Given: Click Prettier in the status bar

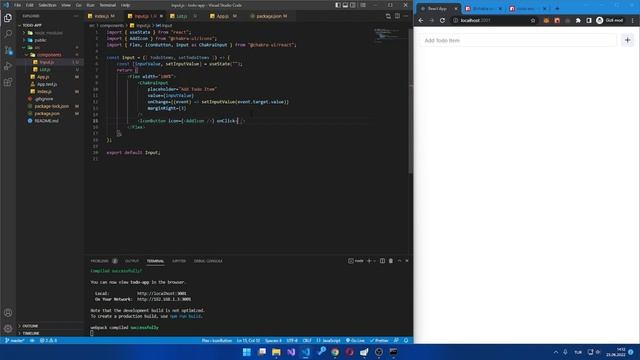Looking at the screenshot, I should coord(379,340).
